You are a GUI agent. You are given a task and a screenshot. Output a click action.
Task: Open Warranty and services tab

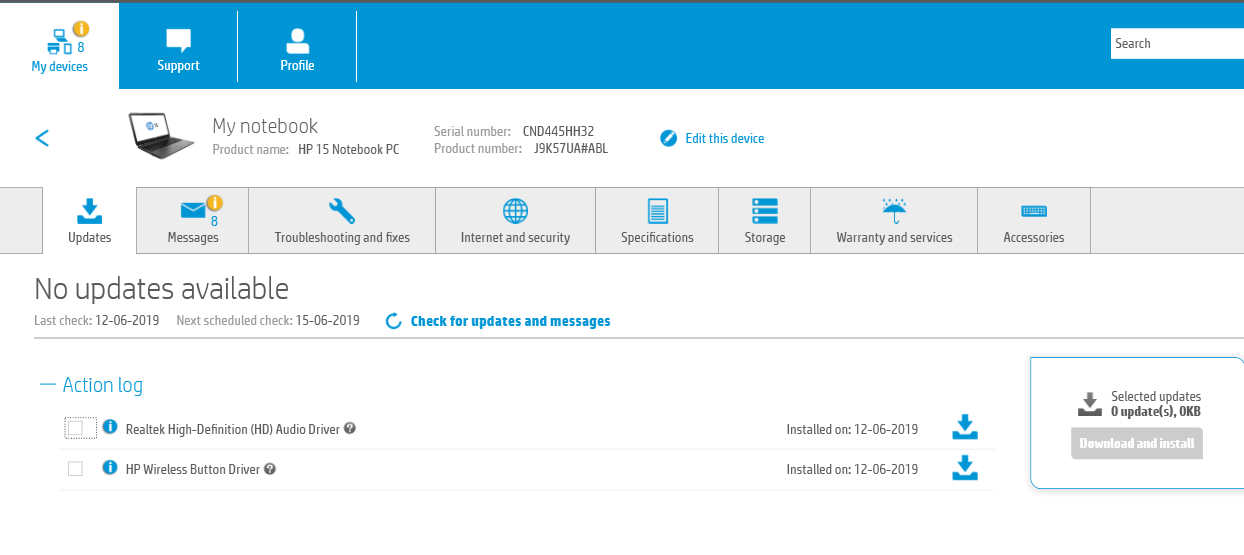[x=894, y=220]
